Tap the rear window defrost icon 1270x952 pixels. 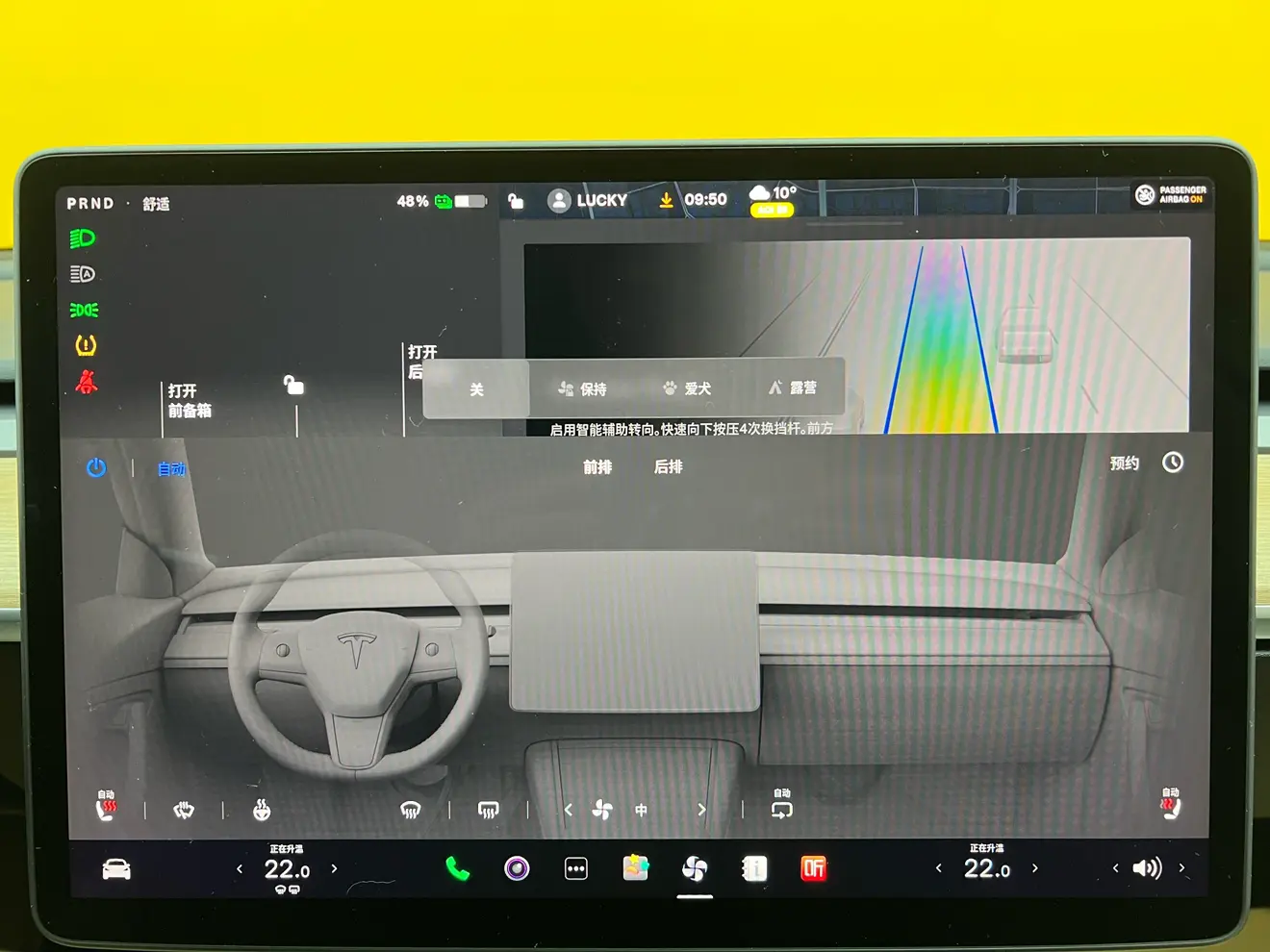click(489, 811)
